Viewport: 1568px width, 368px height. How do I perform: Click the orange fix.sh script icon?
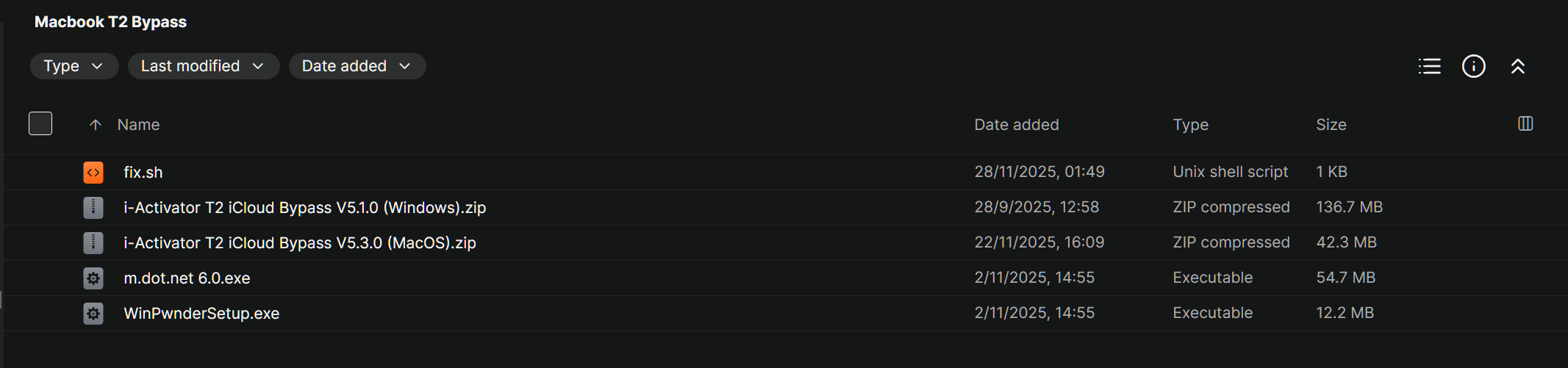93,172
